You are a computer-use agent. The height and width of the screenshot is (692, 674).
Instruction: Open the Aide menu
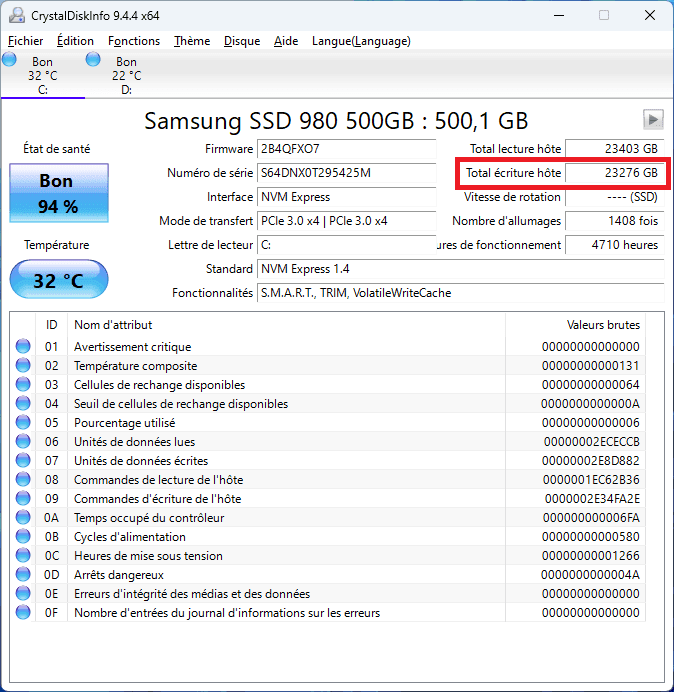coord(286,41)
